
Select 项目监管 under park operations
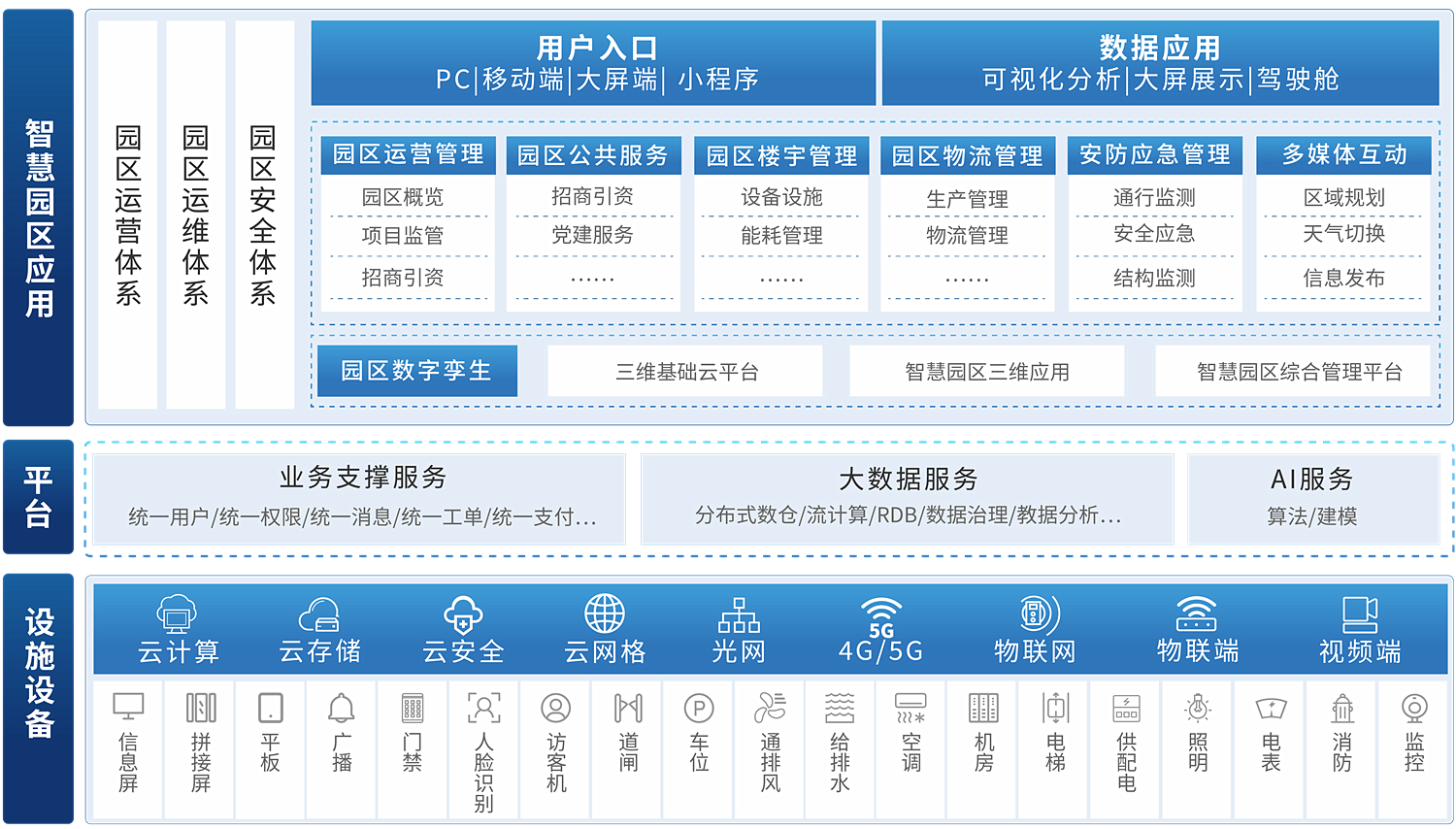coord(403,236)
